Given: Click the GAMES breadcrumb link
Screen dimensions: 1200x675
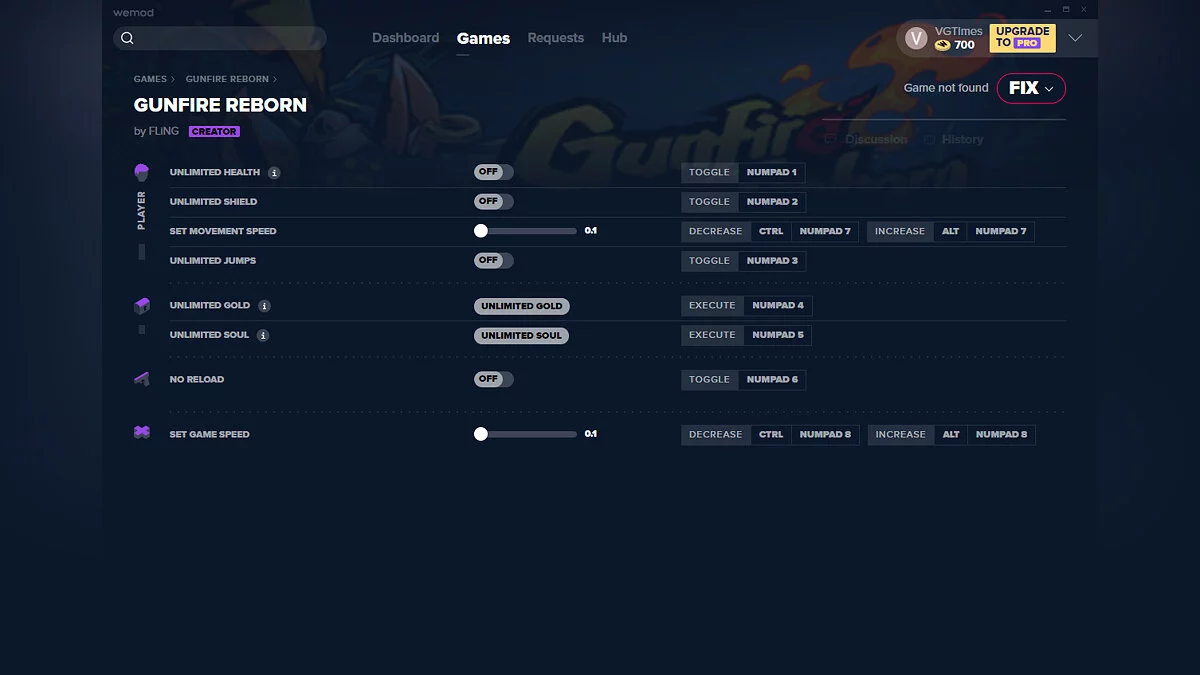Looking at the screenshot, I should [150, 79].
